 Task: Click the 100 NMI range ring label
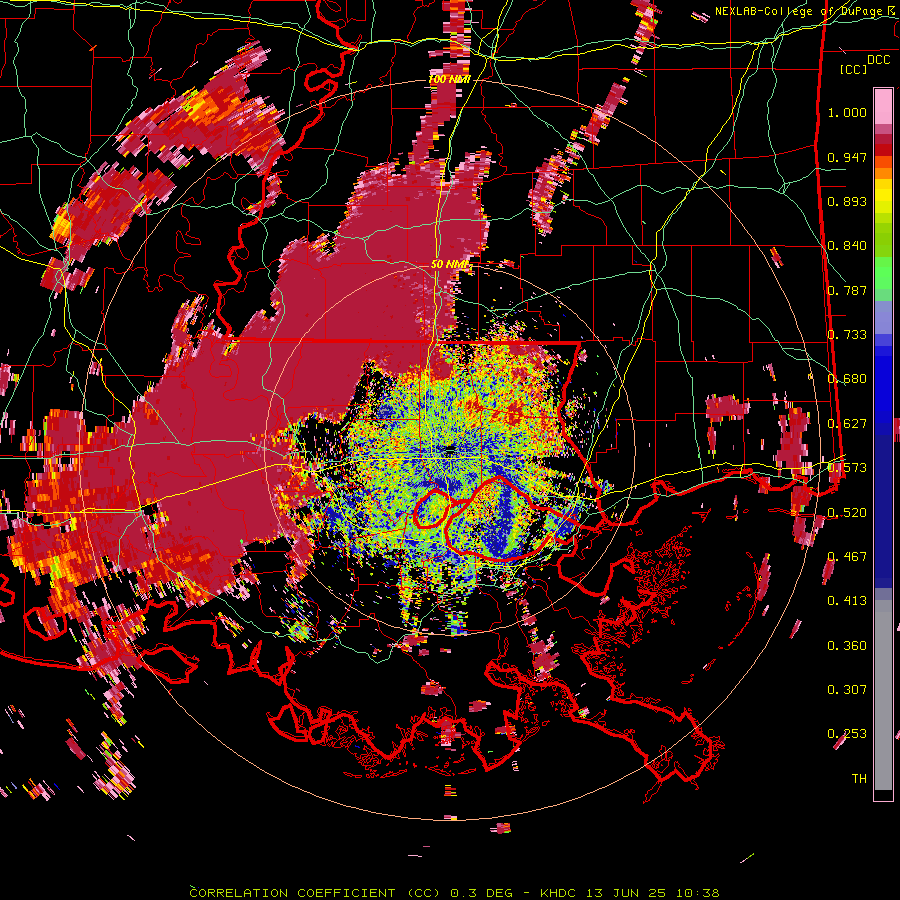(x=449, y=79)
